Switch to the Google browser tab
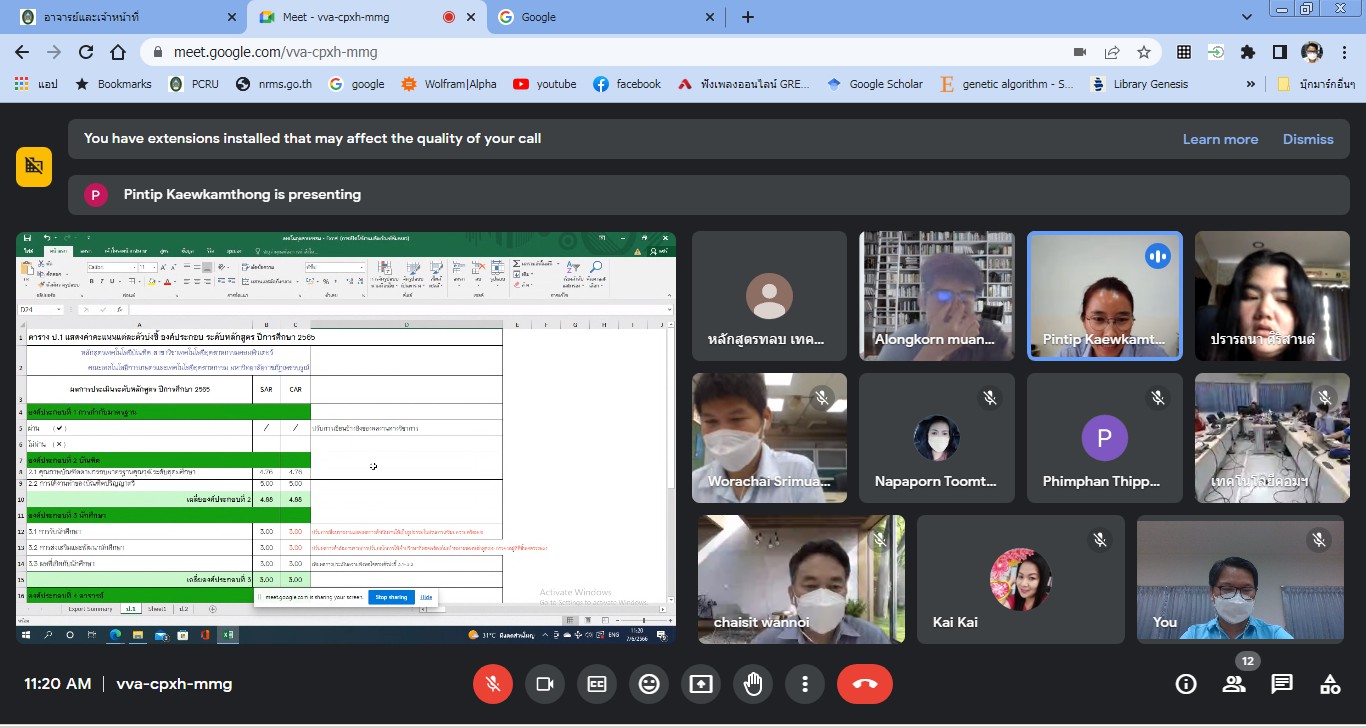1366x728 pixels. click(x=600, y=17)
